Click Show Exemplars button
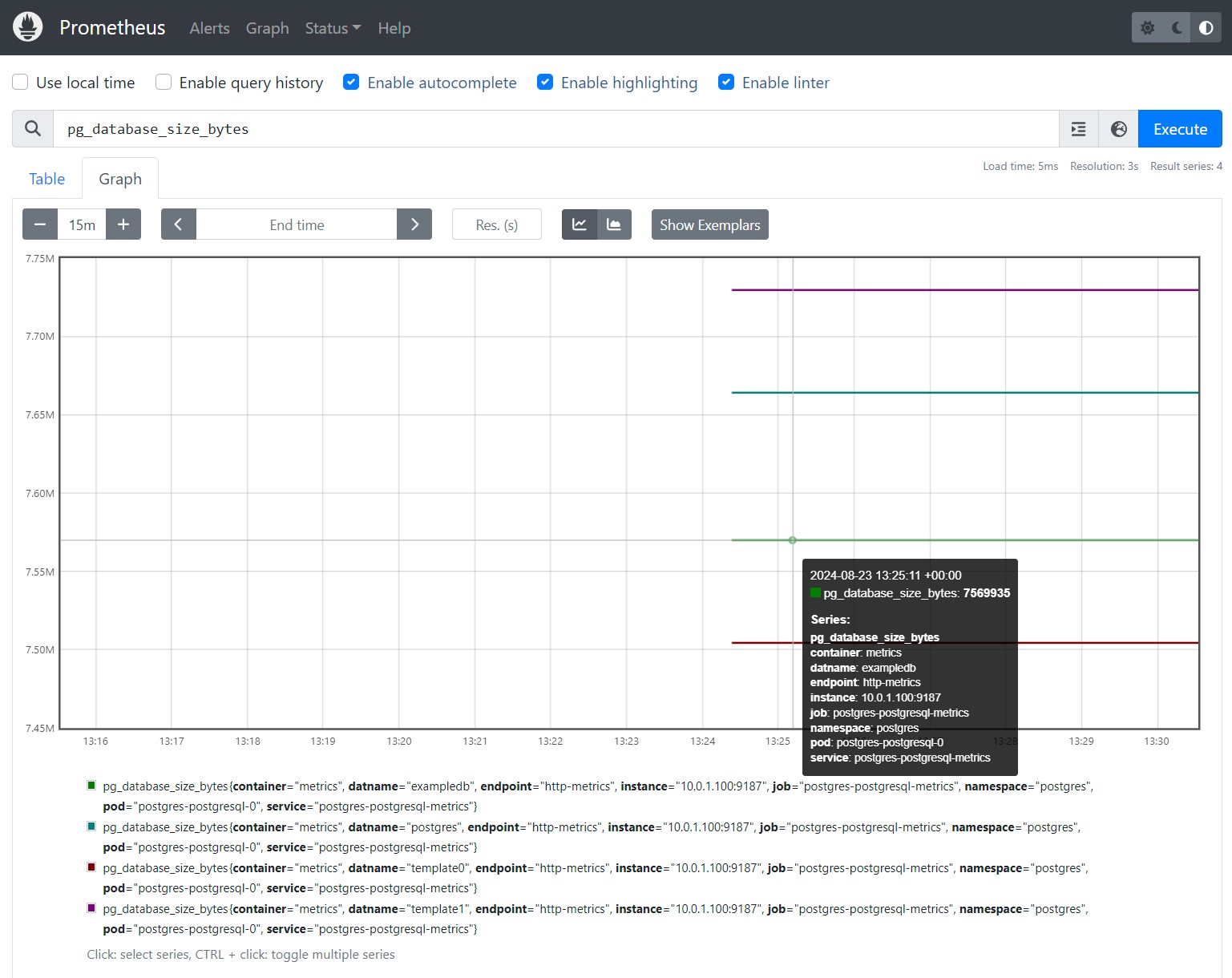This screenshot has height=978, width=1232. pos(709,224)
